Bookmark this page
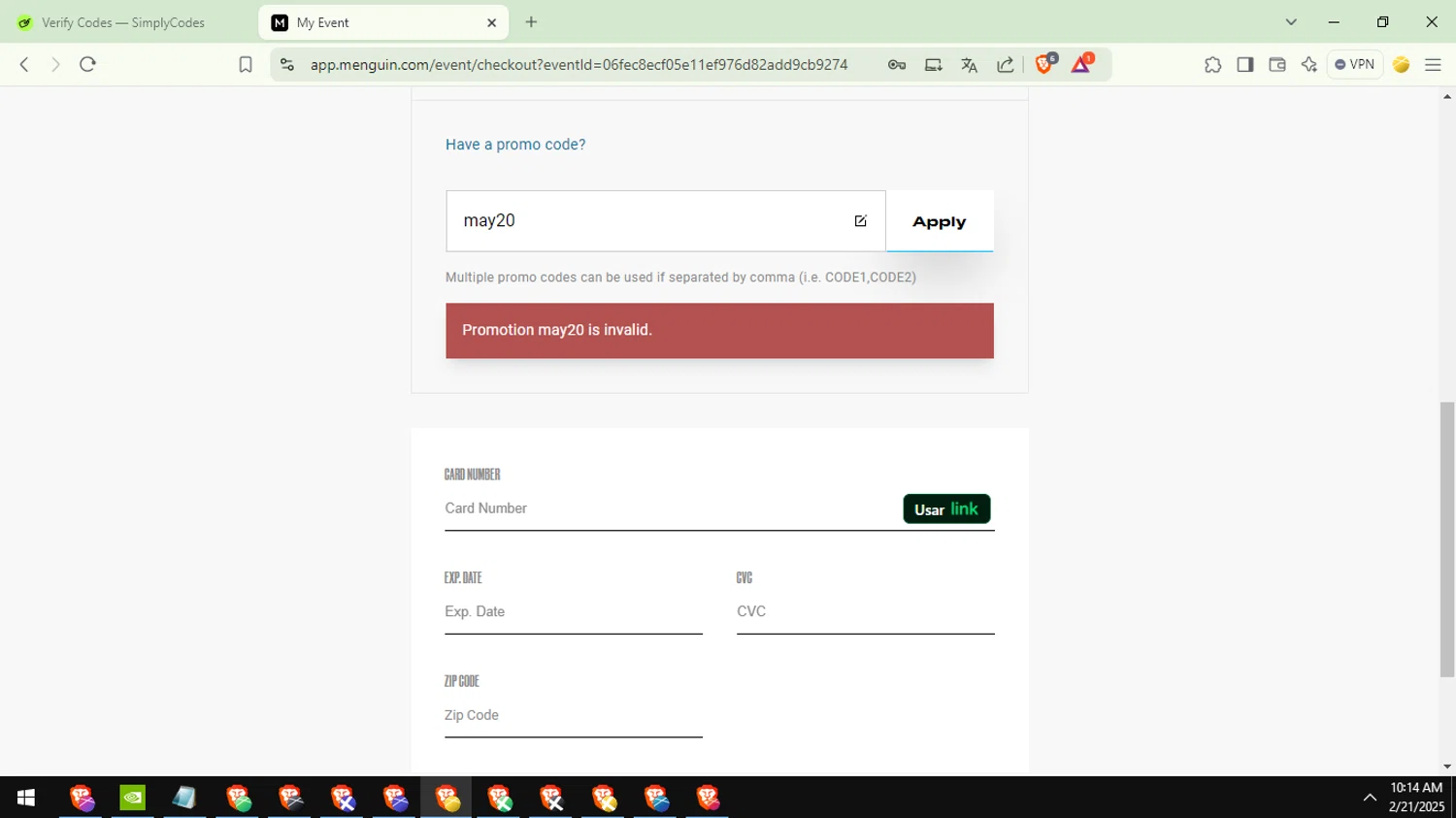This screenshot has width=1456, height=818. click(246, 64)
